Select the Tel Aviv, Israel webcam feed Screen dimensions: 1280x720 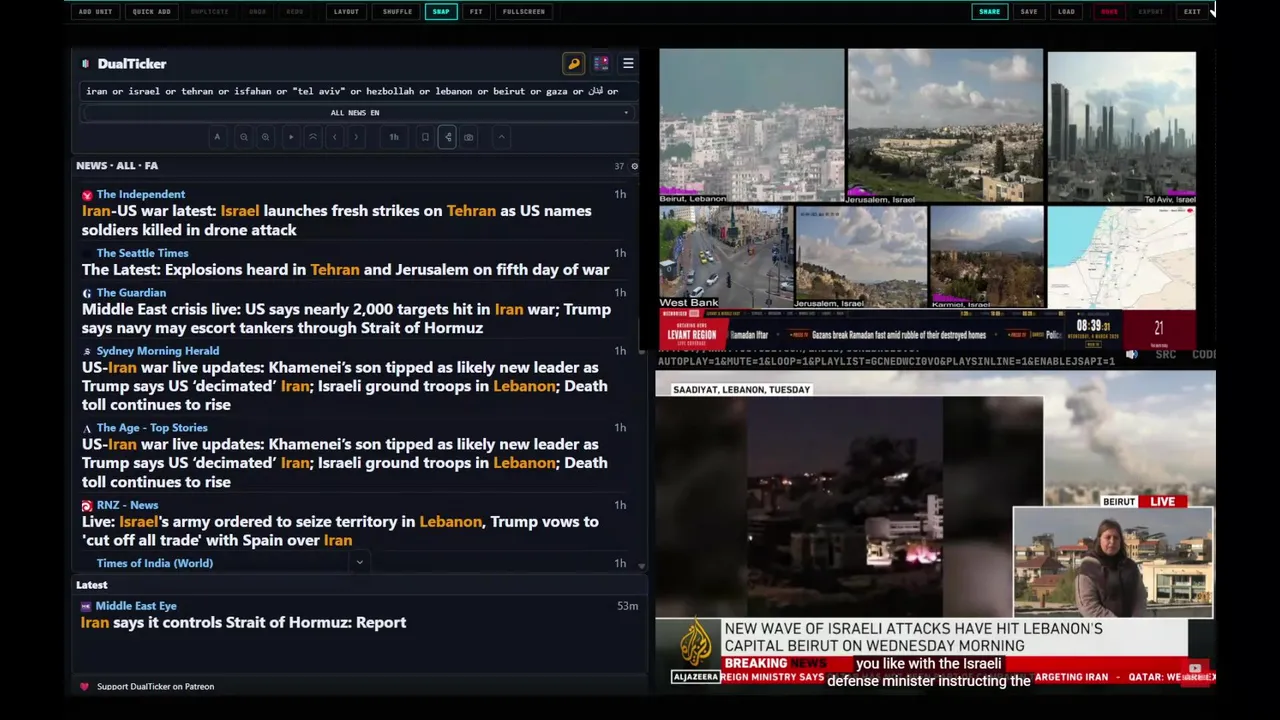1121,128
